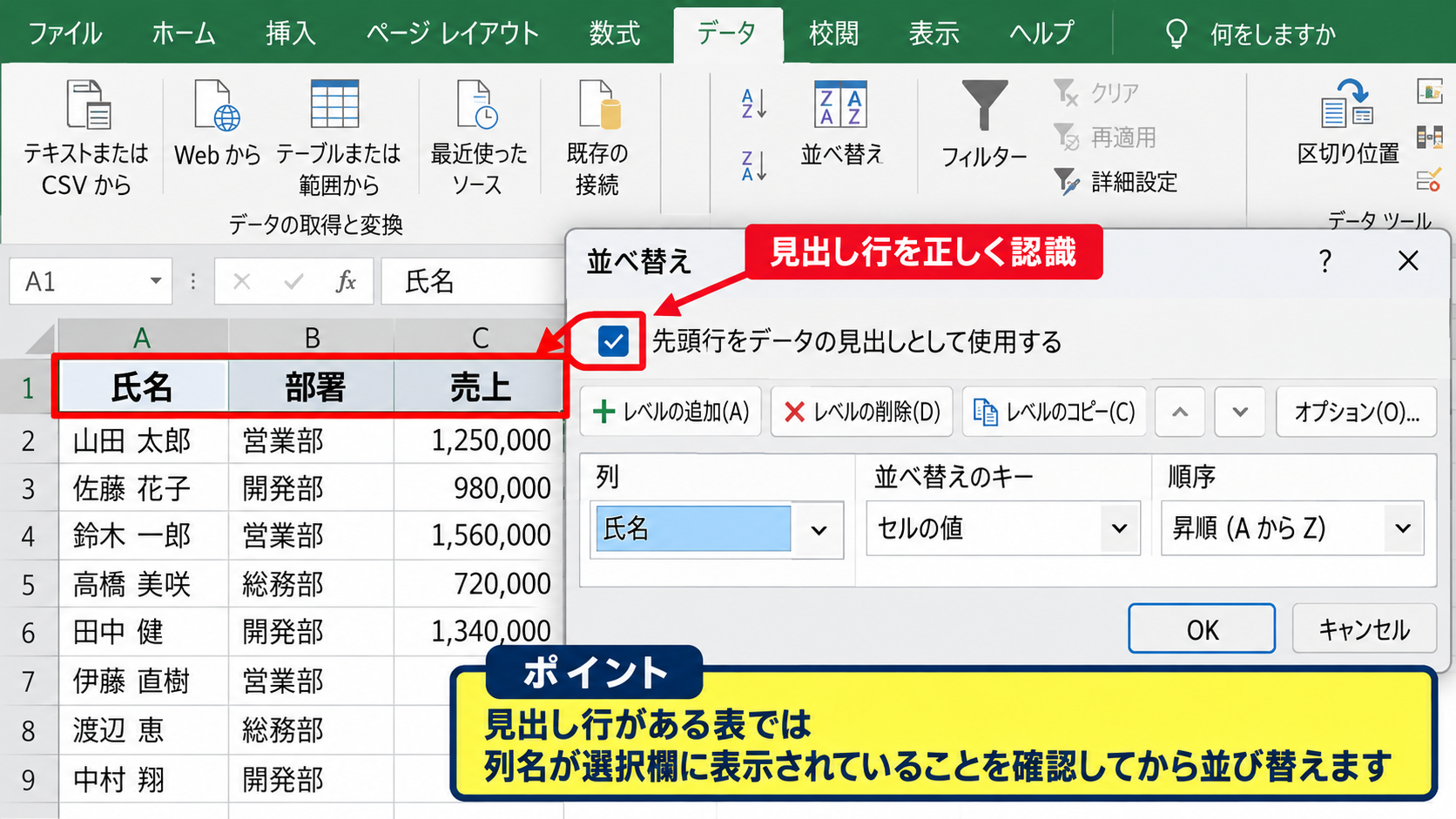
Task: Expand the A1 name box dropdown
Action: pyautogui.click(x=155, y=281)
